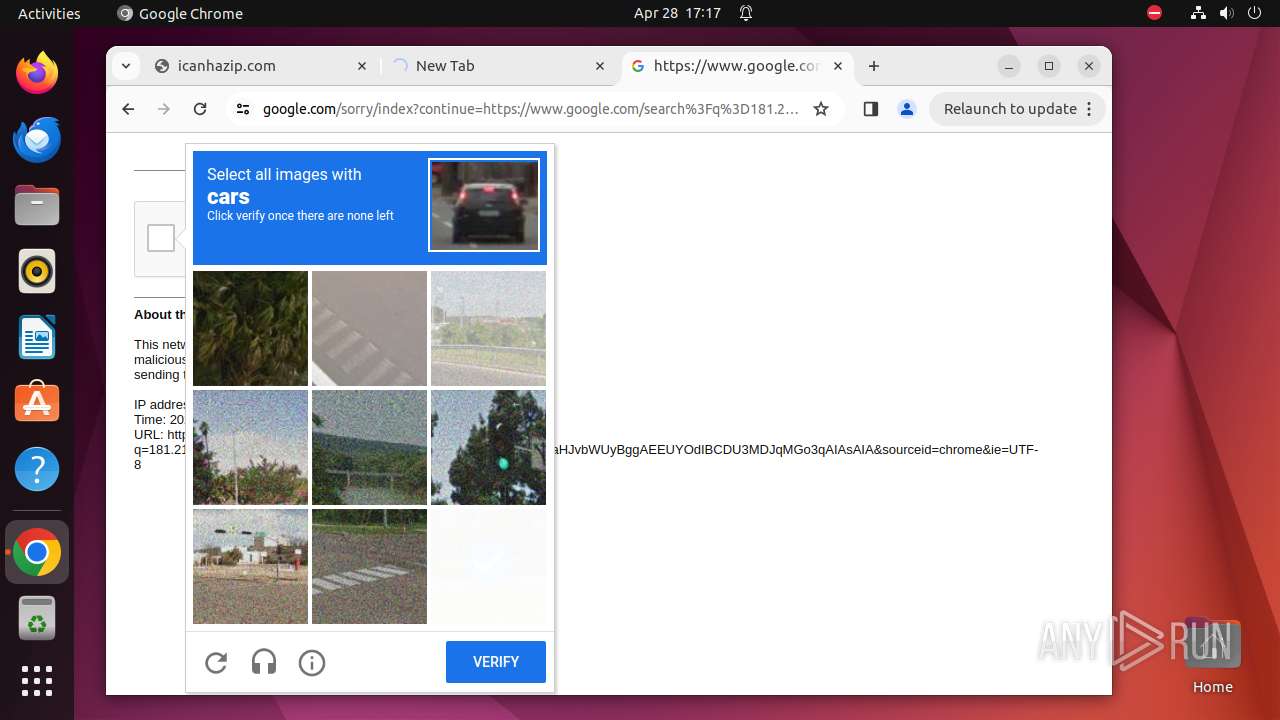Toggle the Chrome side panel
This screenshot has height=720, width=1280.
pos(870,109)
